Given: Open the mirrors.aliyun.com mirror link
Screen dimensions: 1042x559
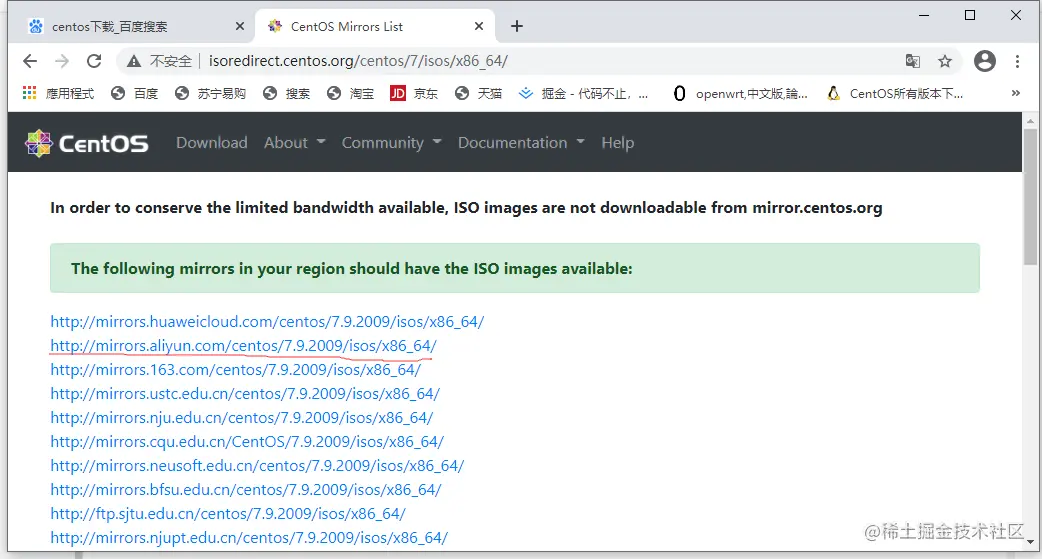Looking at the screenshot, I should pos(243,346).
